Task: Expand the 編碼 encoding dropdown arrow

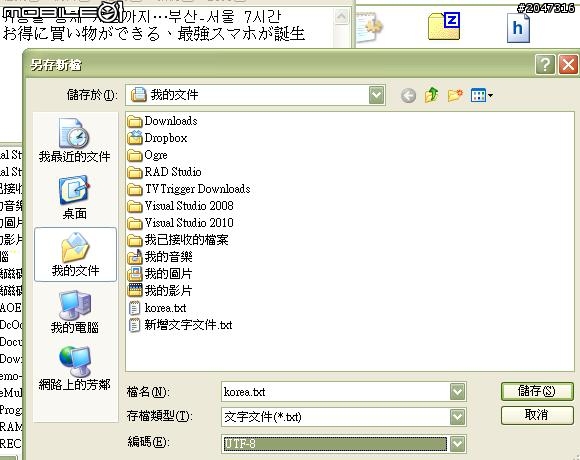Action: (457, 444)
